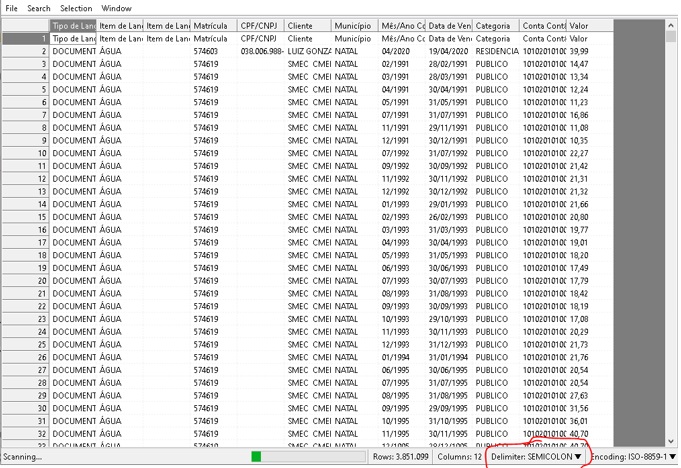Select the Valor column header

(589, 25)
